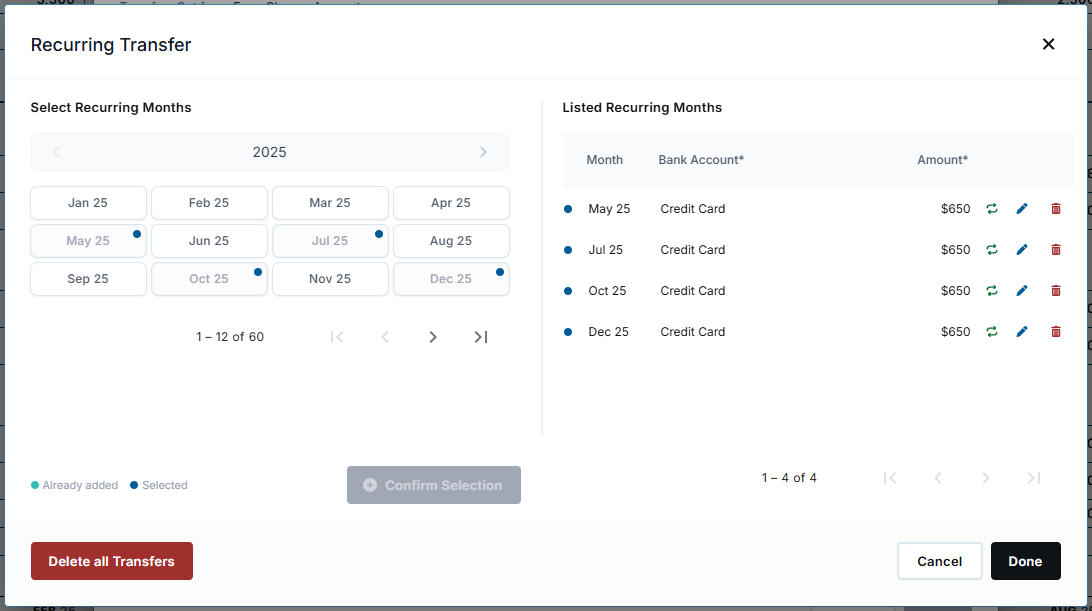This screenshot has width=1092, height=611.
Task: Click the repeat icon in May 25 row
Action: [992, 208]
